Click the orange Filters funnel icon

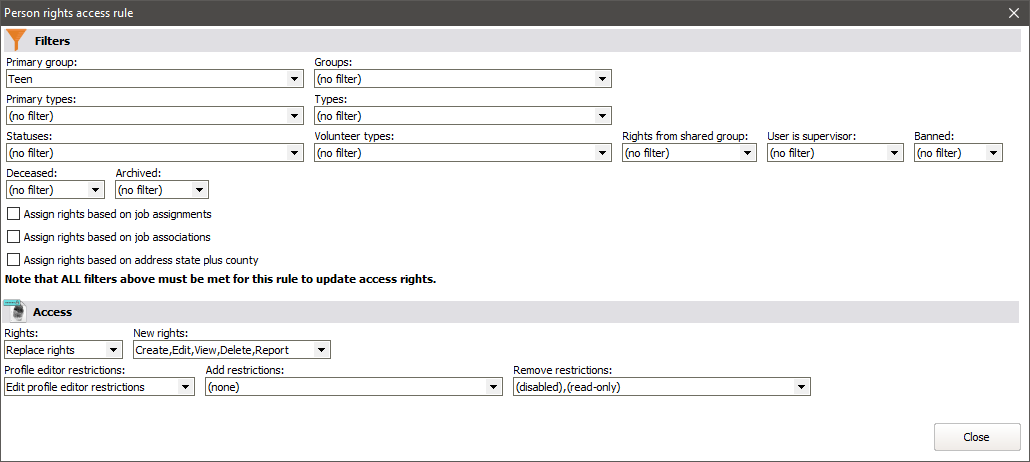(17, 40)
